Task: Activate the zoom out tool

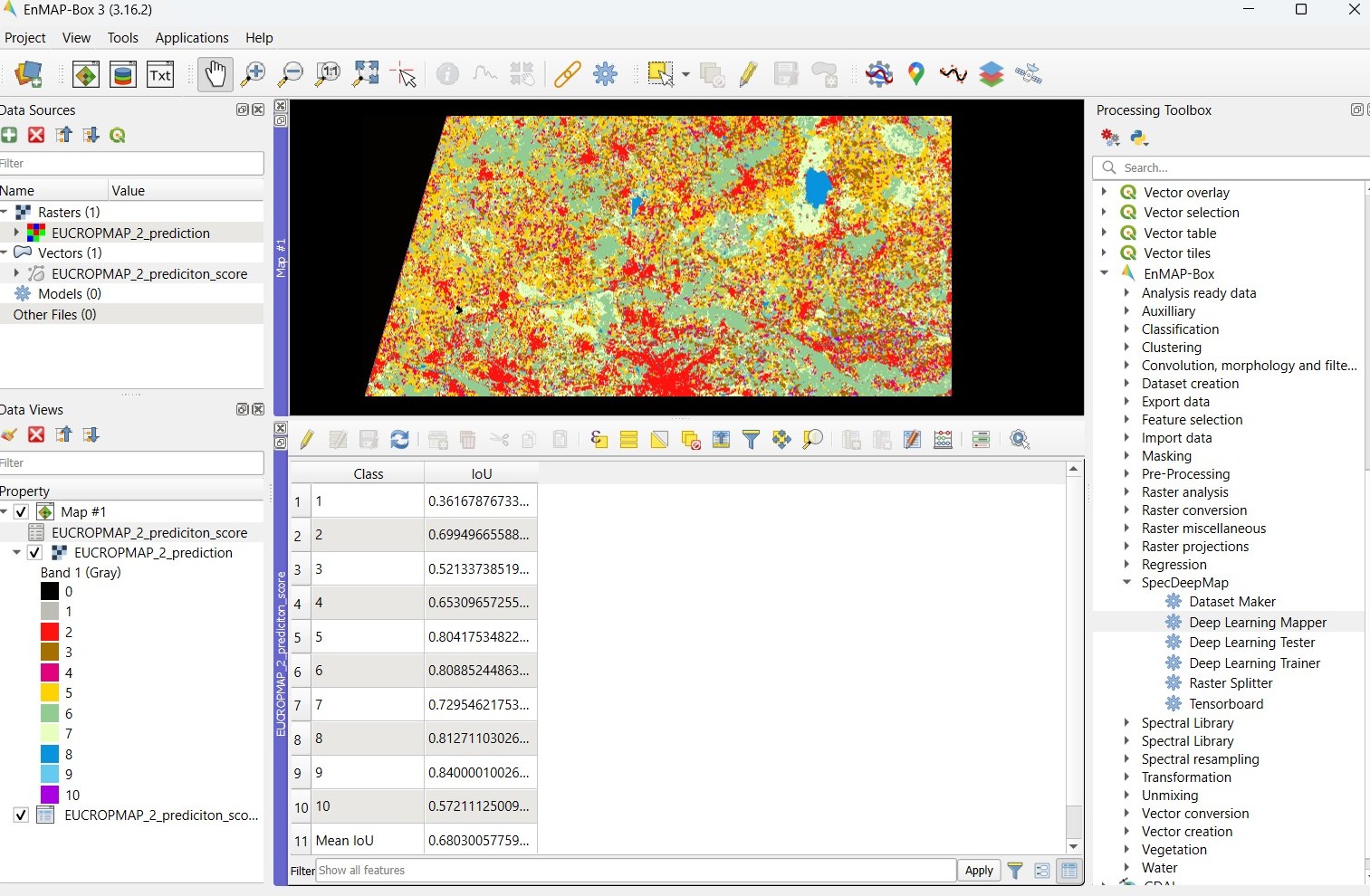Action: 291,74
